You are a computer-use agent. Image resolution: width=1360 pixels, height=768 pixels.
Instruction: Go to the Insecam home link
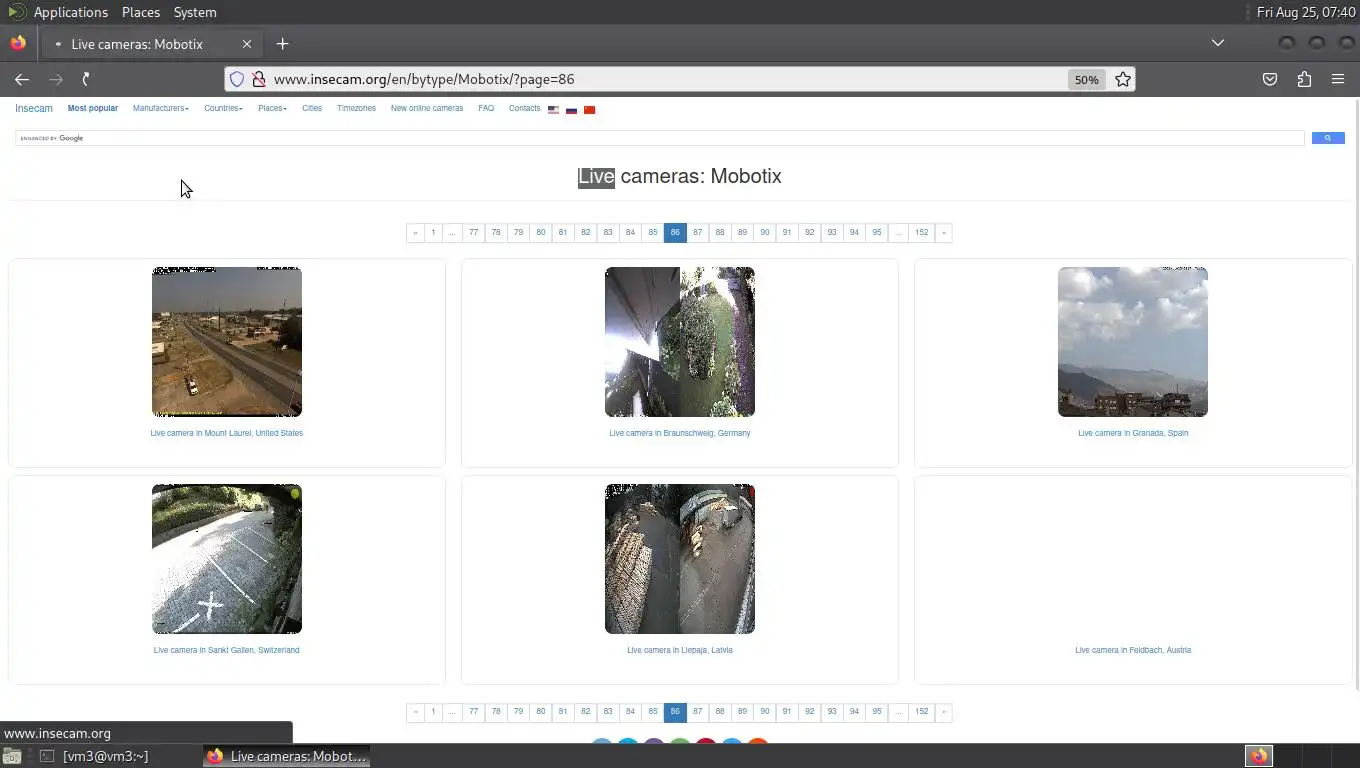tap(34, 108)
